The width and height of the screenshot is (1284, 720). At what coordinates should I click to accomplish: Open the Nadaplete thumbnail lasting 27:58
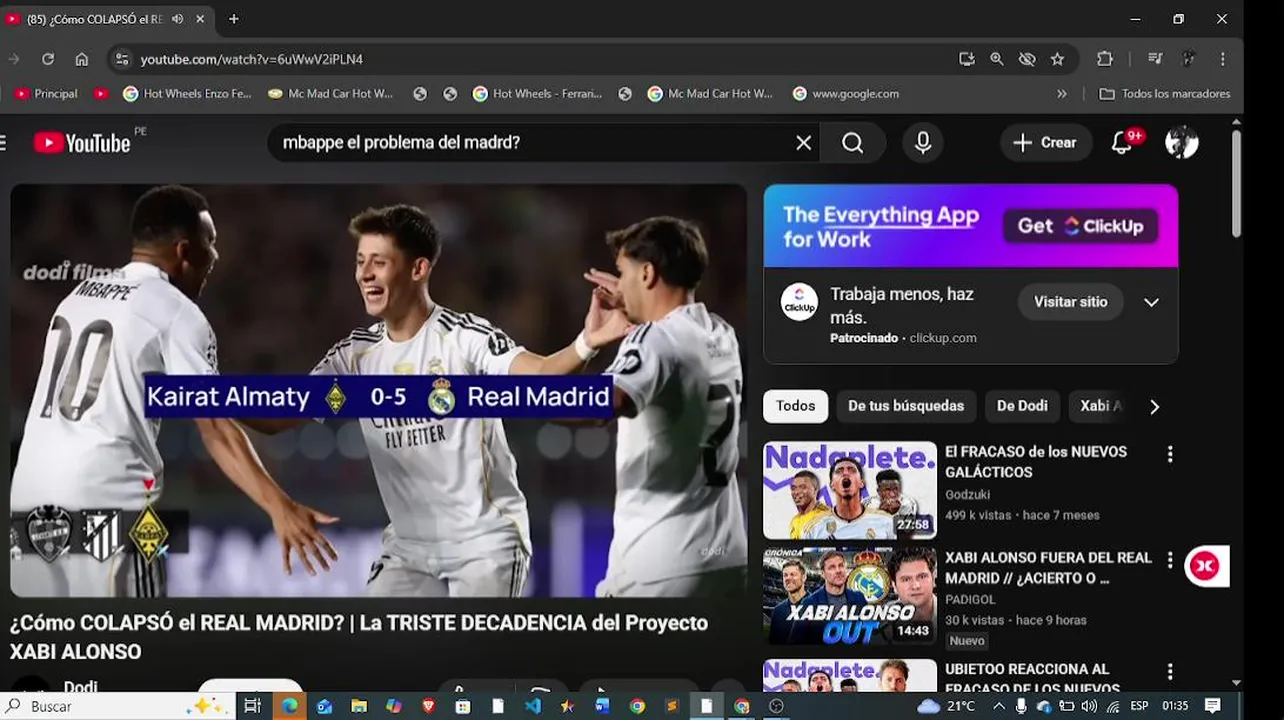(850, 491)
